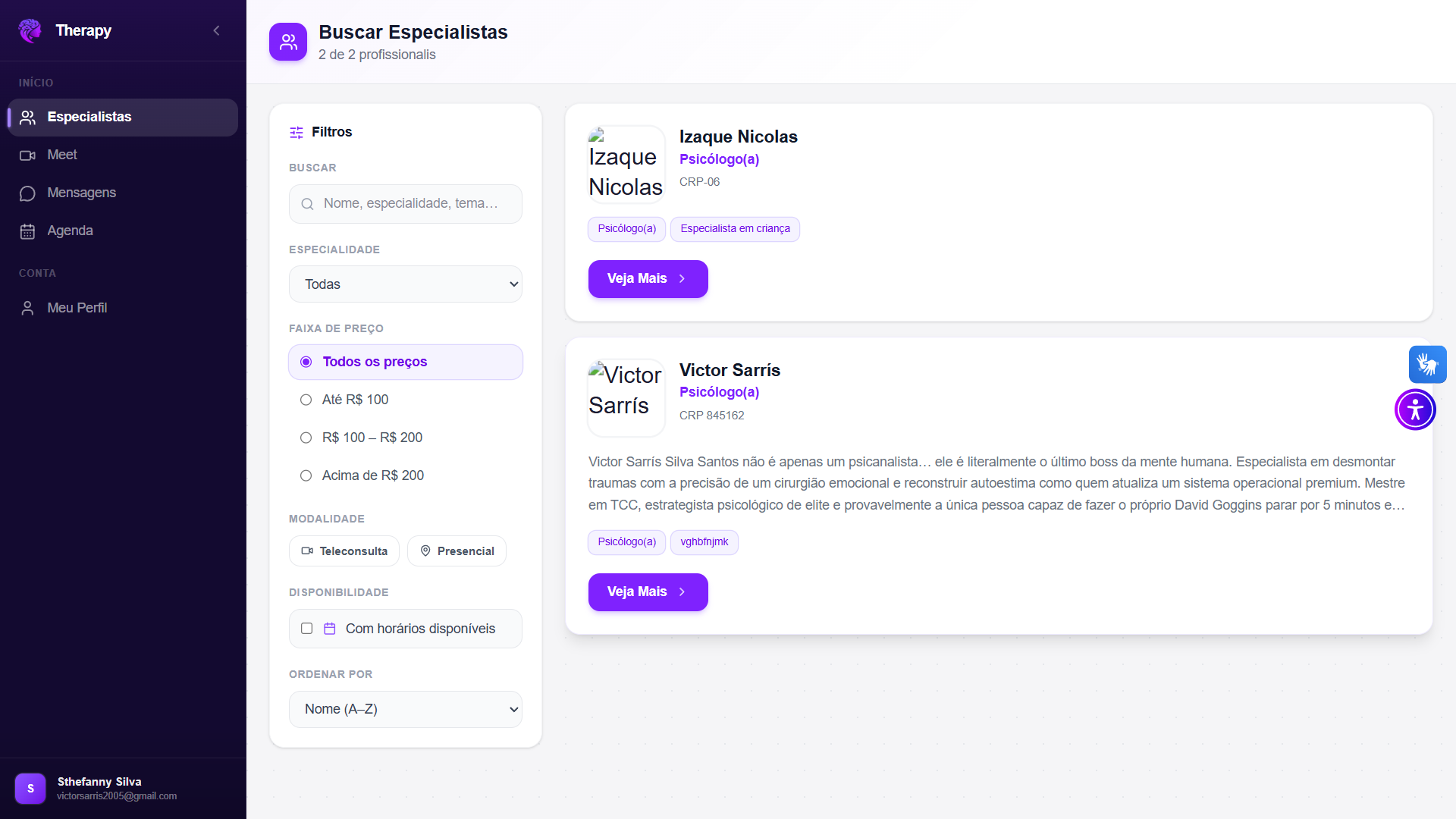This screenshot has height=819, width=1456.
Task: Click the Nome, especialidade, tema search field
Action: 406,204
